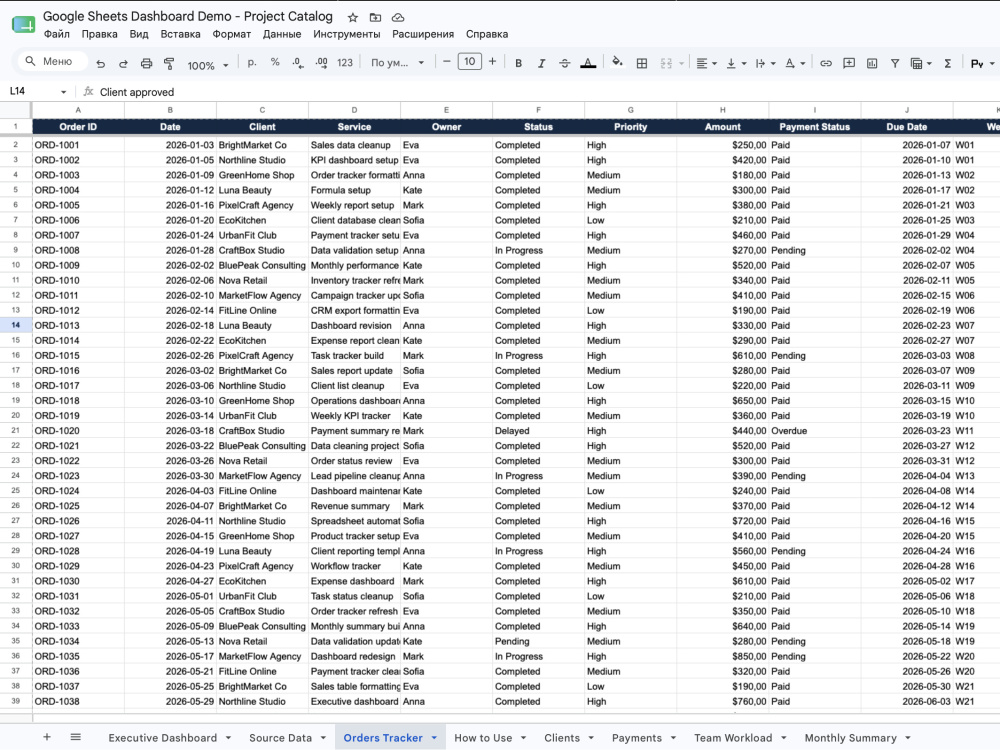Toggle strikethrough formatting
The image size is (1000, 750).
[564, 63]
